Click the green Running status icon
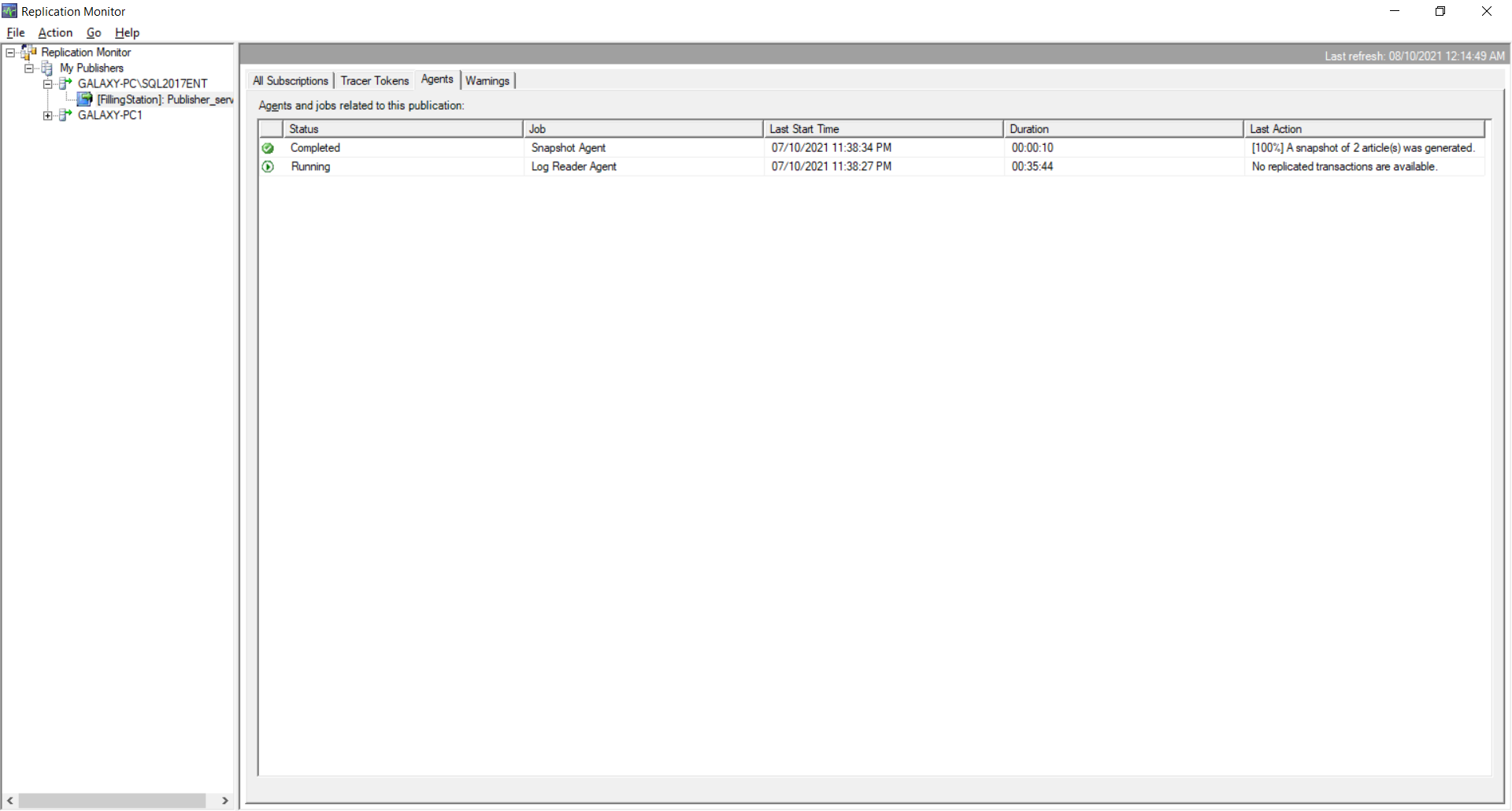This screenshot has width=1512, height=811. (x=269, y=167)
